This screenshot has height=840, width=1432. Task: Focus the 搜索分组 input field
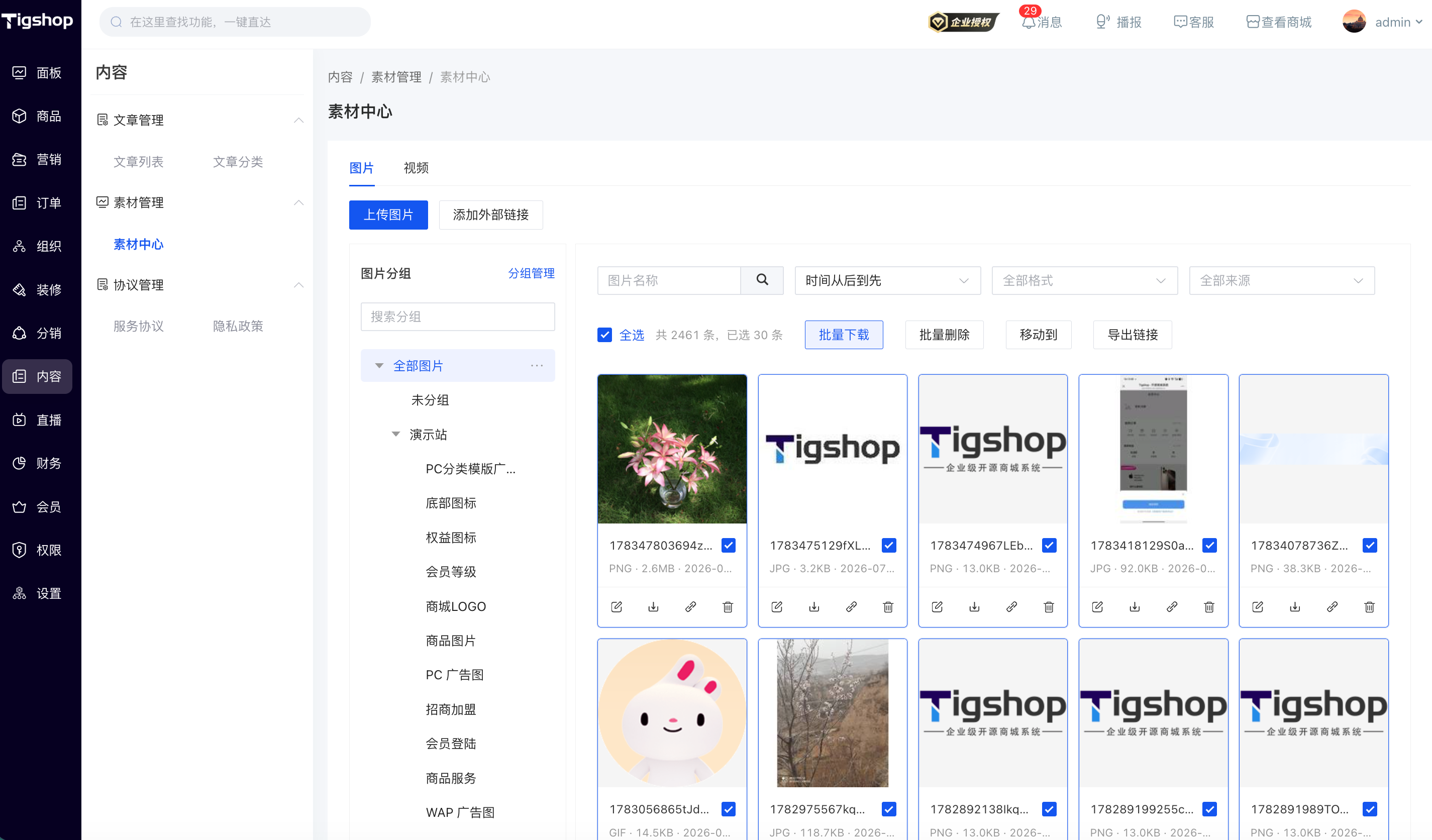(457, 317)
